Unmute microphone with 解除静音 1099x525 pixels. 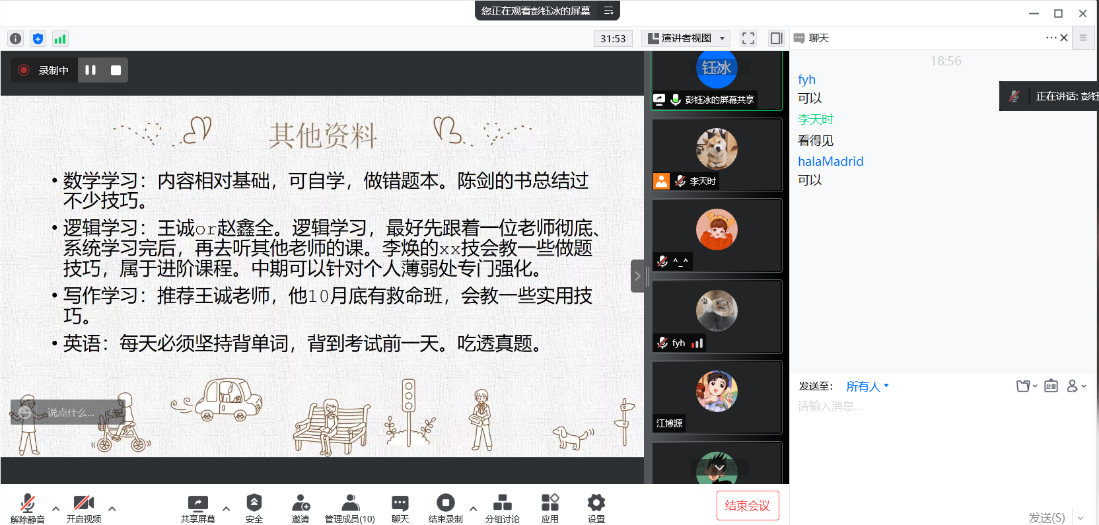(x=28, y=507)
